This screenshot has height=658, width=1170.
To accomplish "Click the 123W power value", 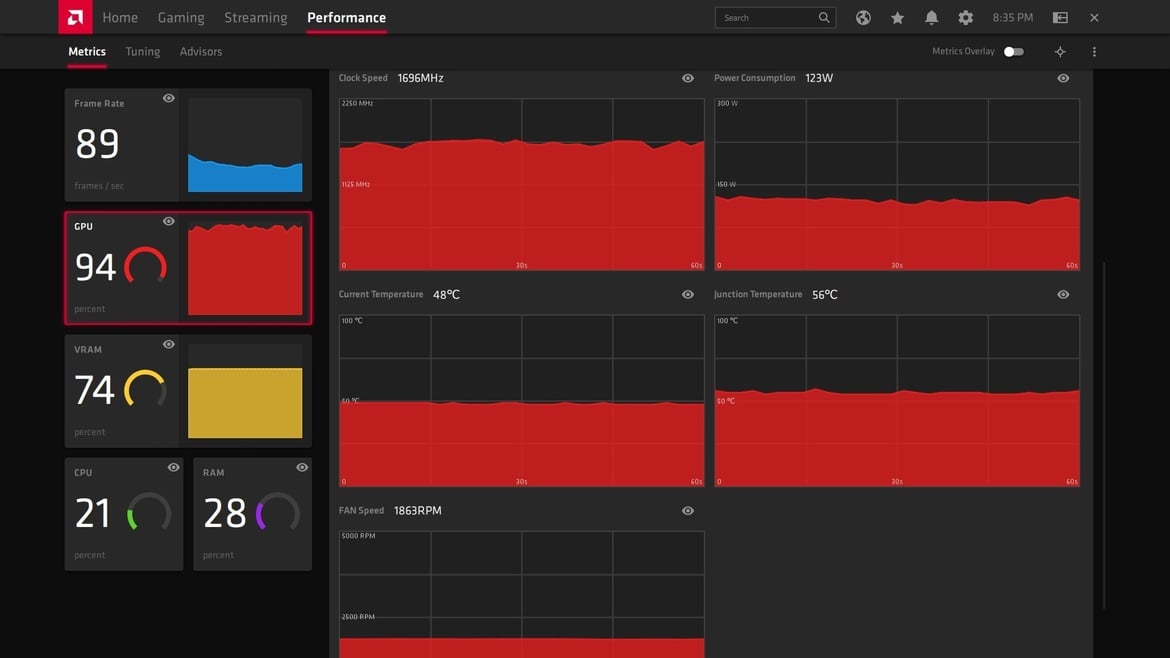I will (819, 78).
